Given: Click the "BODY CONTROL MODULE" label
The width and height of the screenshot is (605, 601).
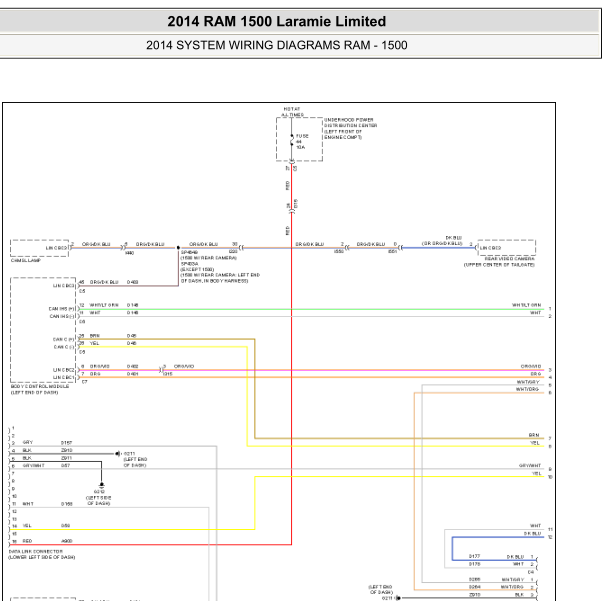Looking at the screenshot, I should coord(40,386).
